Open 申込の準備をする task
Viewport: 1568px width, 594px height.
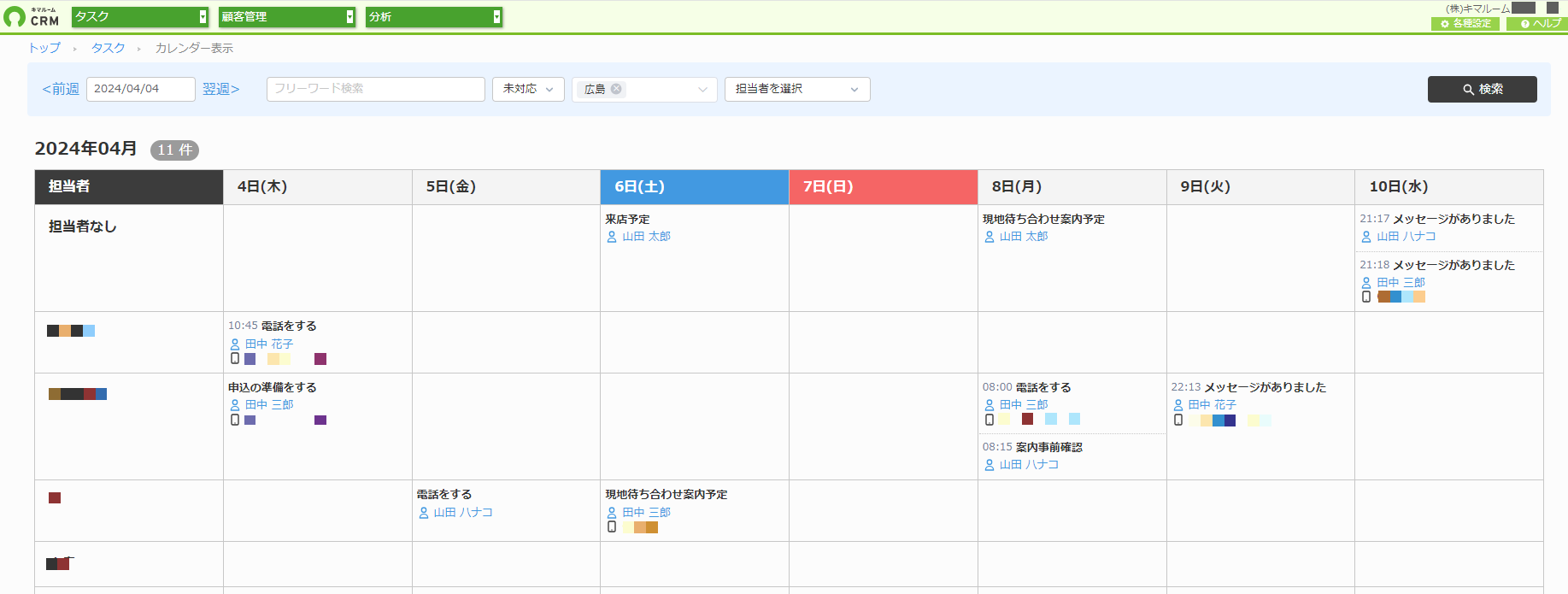coord(273,388)
